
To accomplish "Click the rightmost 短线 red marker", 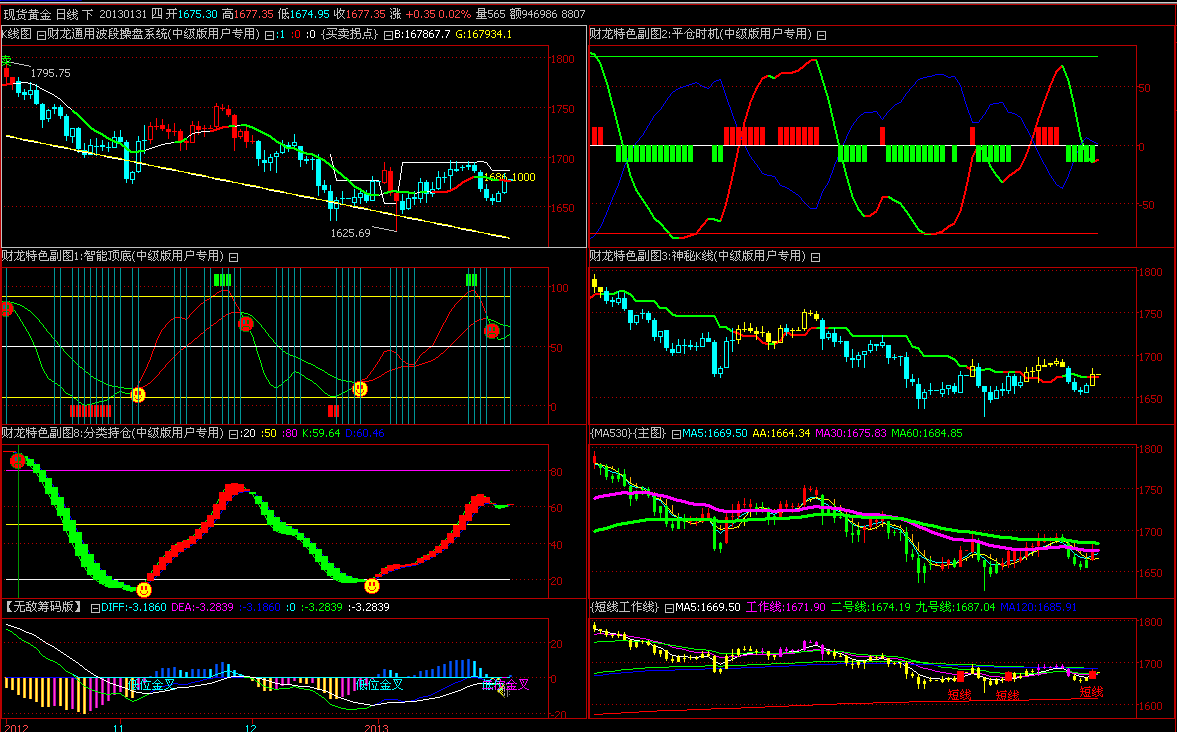I will coord(1092,691).
